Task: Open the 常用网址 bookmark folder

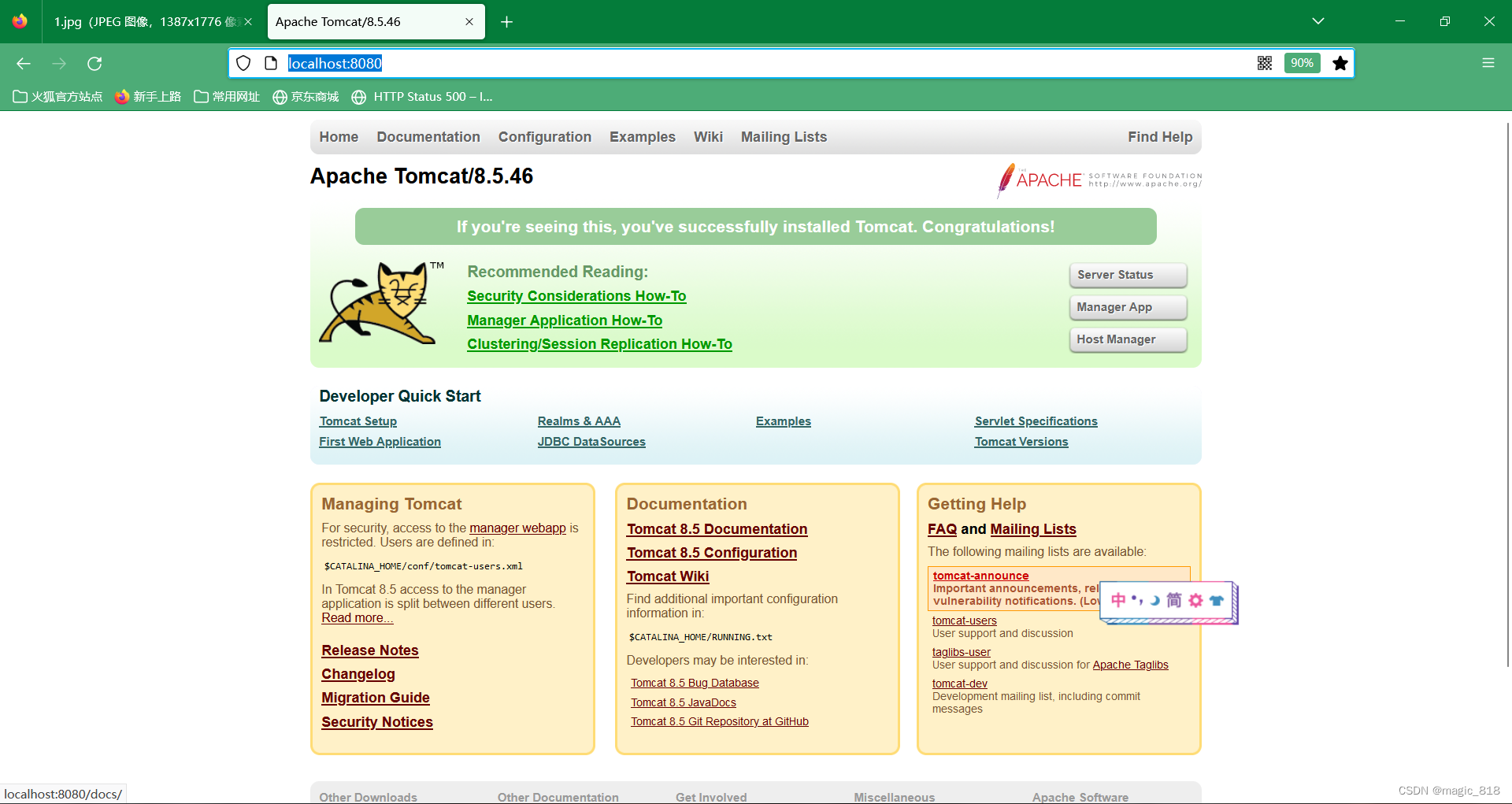Action: point(227,97)
